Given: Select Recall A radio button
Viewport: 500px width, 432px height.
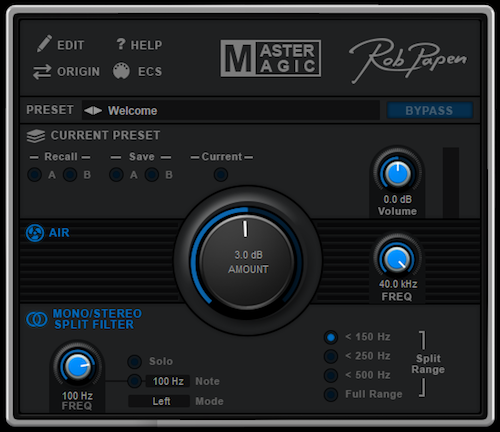Looking at the screenshot, I should 34,174.
